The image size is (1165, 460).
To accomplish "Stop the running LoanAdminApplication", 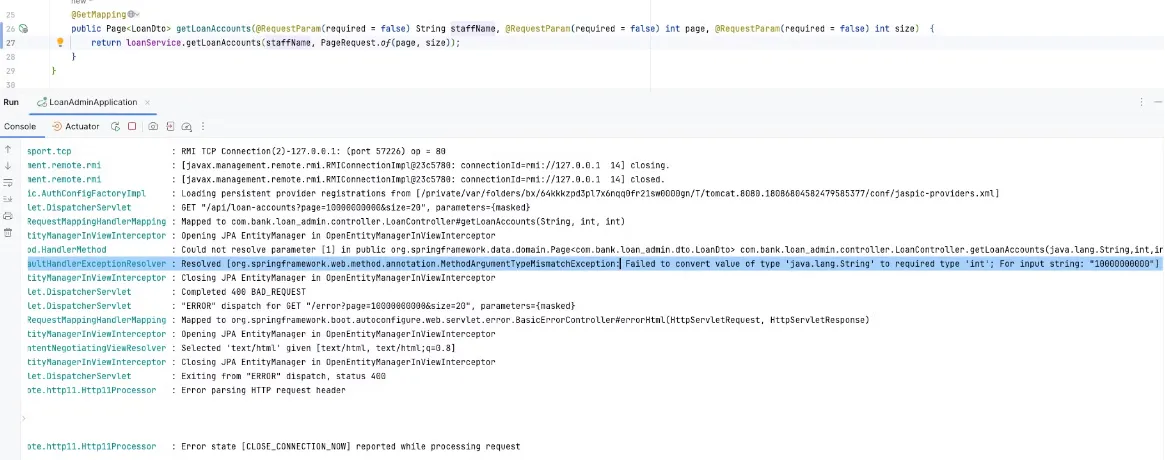I will pyautogui.click(x=132, y=127).
